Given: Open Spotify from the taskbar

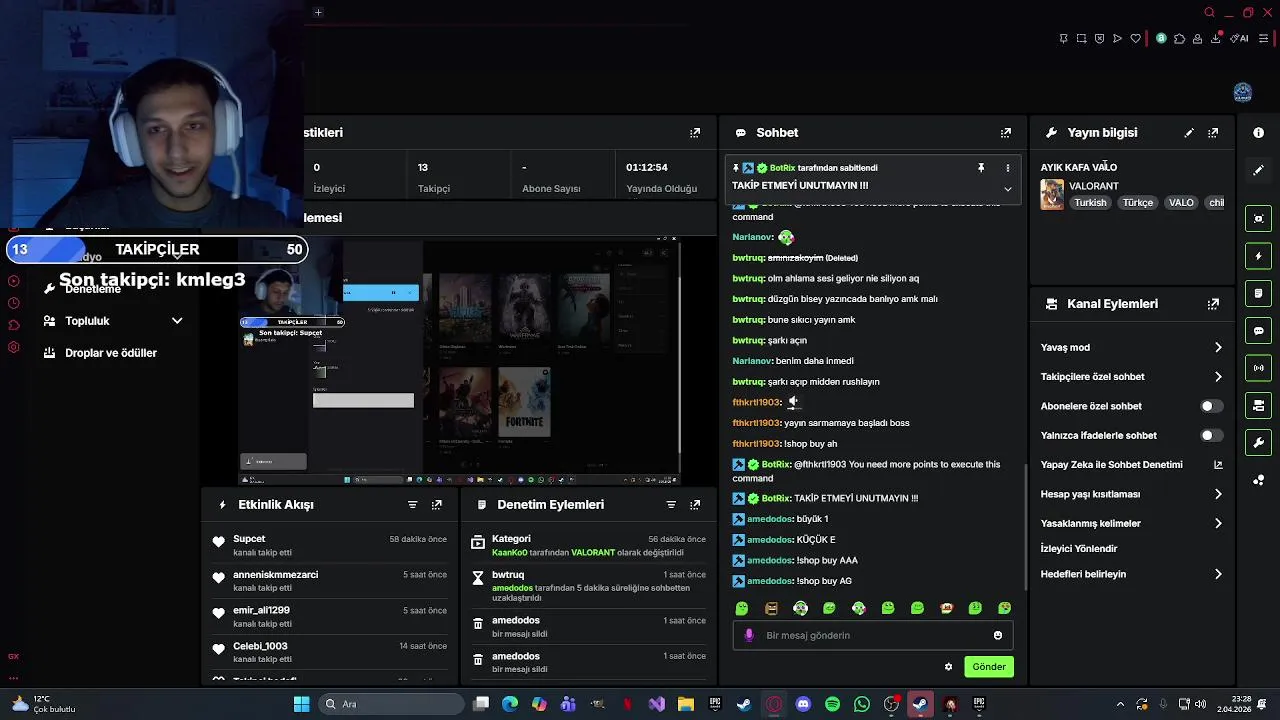Looking at the screenshot, I should tap(832, 704).
